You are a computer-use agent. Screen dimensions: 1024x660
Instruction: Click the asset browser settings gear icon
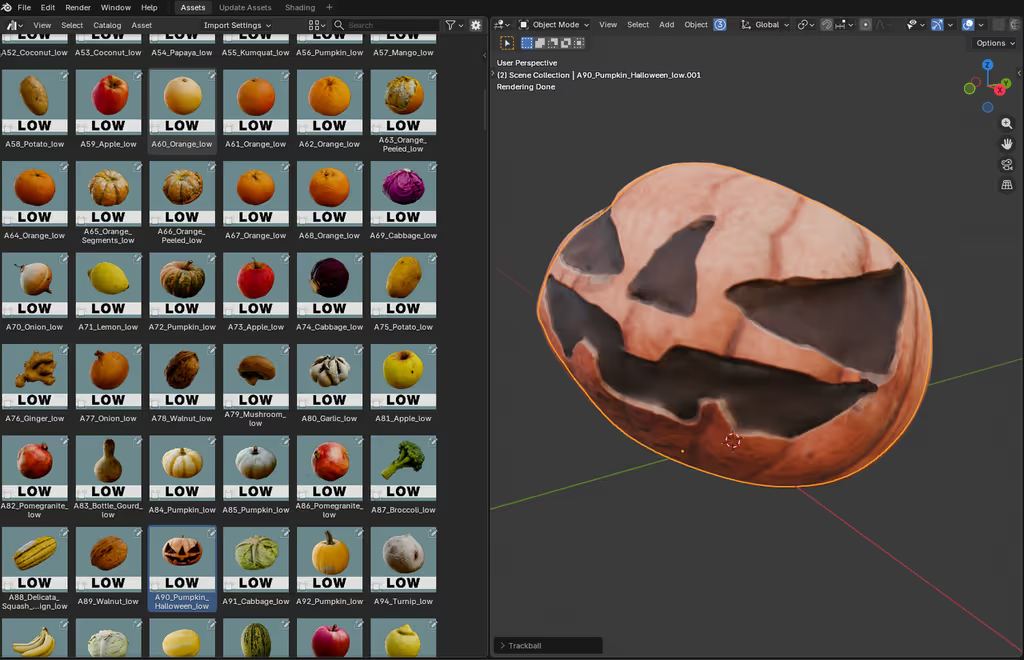coord(475,25)
